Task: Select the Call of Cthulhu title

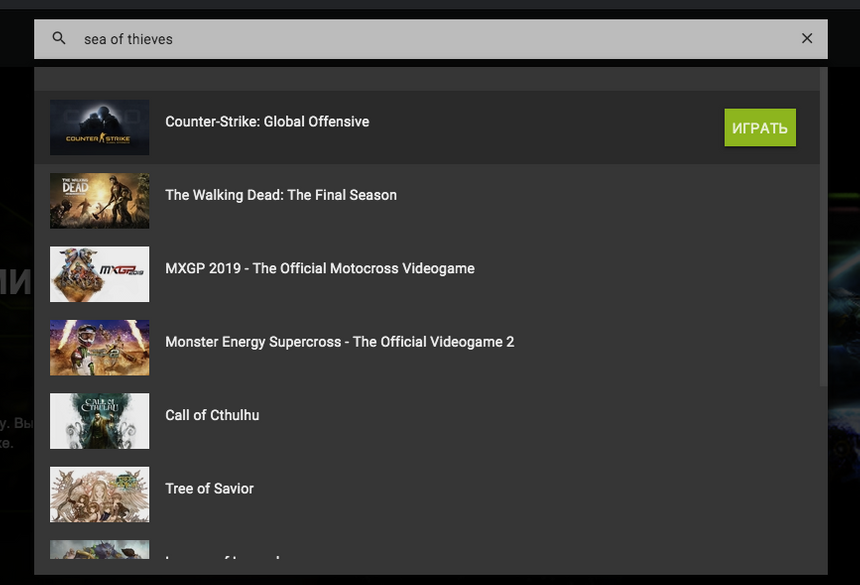Action: [212, 416]
